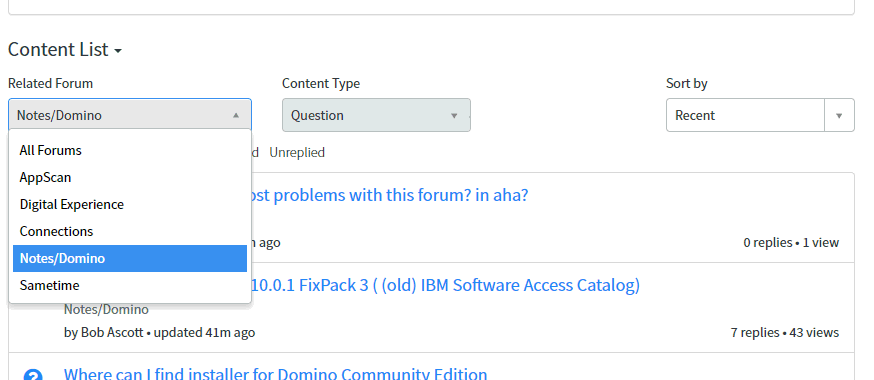
Task: Choose Sametime in the forum list
Action: click(130, 285)
